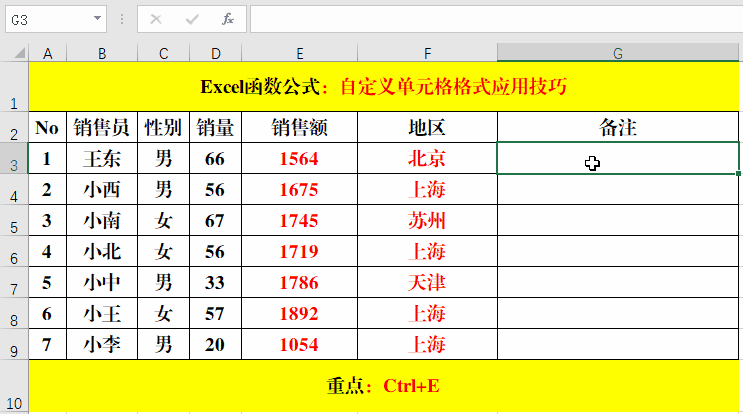The height and width of the screenshot is (414, 743).
Task: Click the fill handle of cell G3
Action: 738,173
